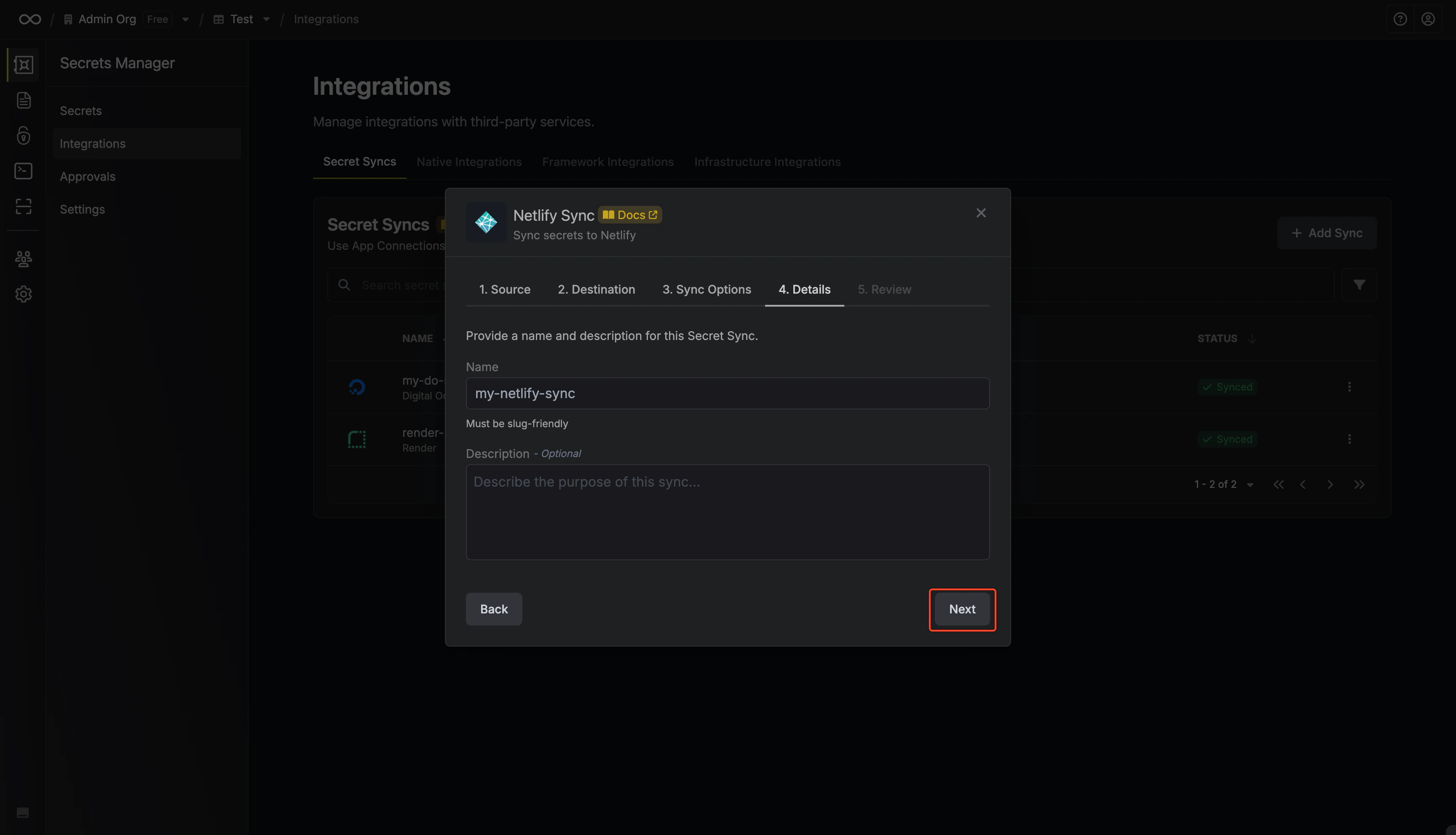Open options menu for render sync row

(x=1349, y=439)
